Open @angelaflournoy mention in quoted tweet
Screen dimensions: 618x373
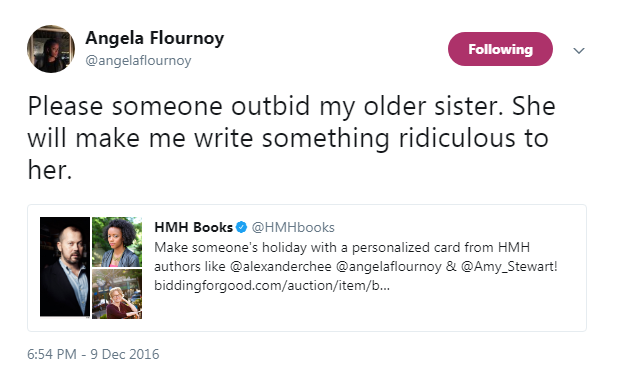389,267
